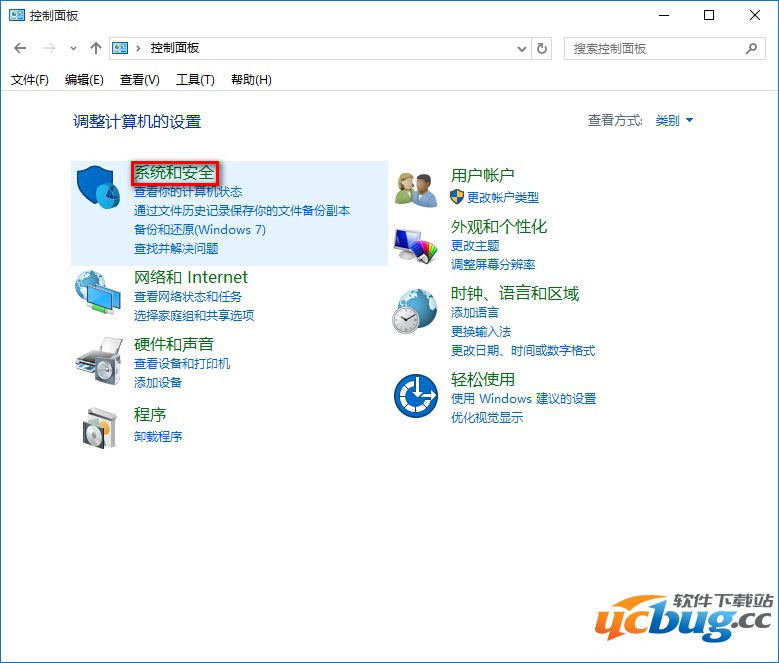Open the Ease of Access blue icon
The width and height of the screenshot is (779, 663).
click(x=415, y=396)
